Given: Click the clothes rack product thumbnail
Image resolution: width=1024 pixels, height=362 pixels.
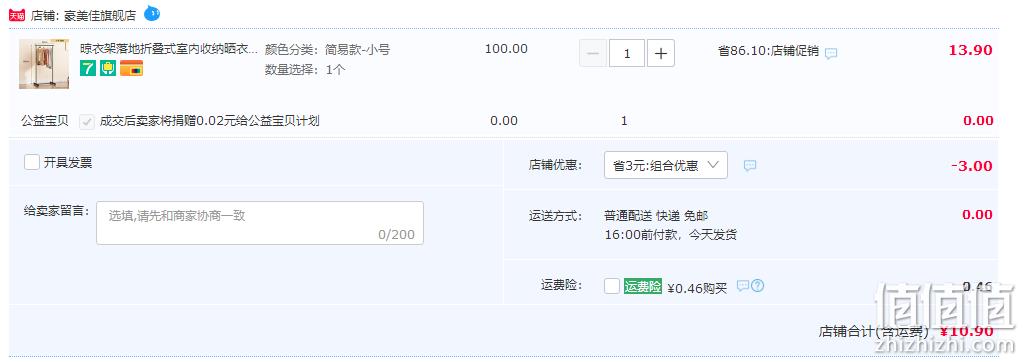Looking at the screenshot, I should coord(44,64).
